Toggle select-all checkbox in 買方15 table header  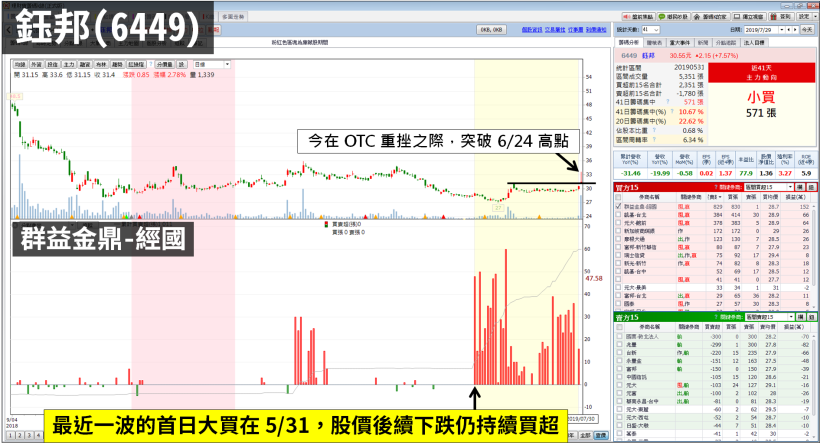619,197
